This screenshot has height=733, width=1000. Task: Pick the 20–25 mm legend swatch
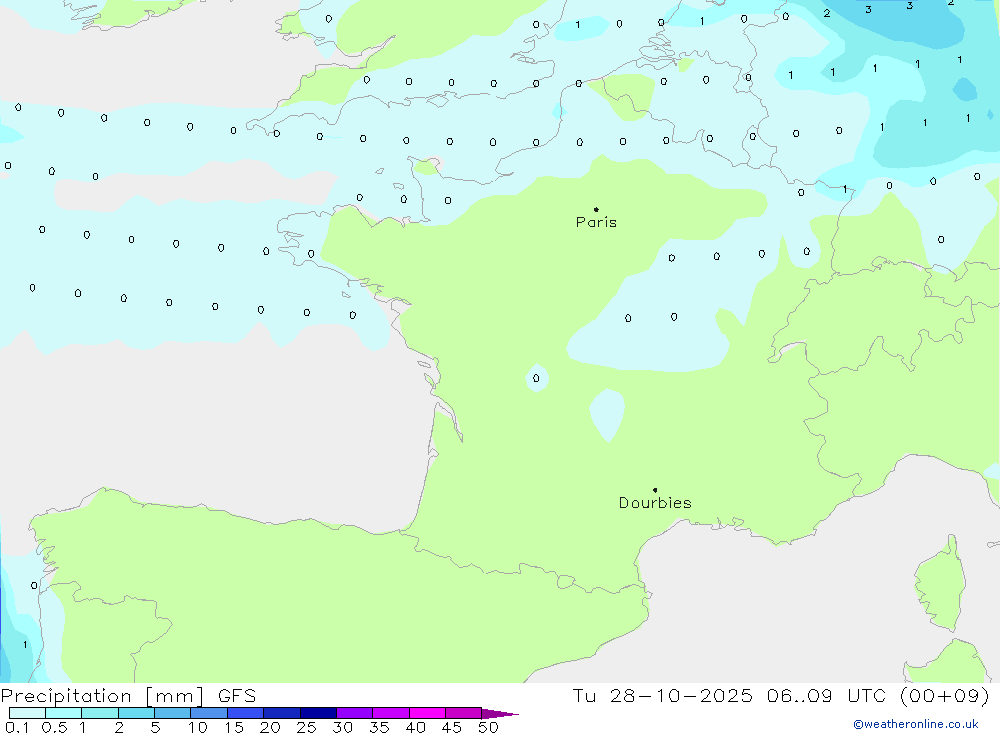(282, 713)
